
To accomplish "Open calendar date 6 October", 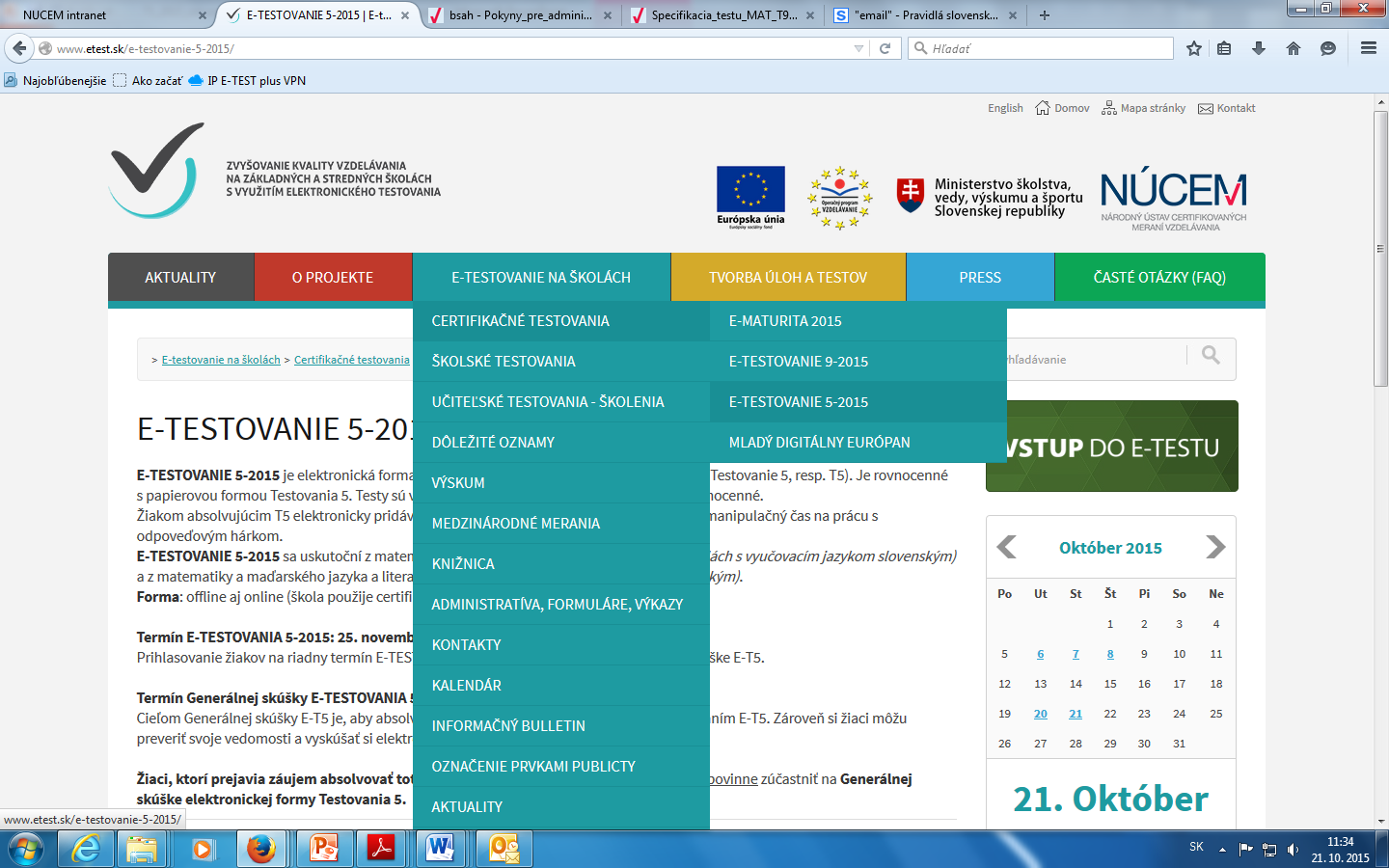I will tap(1040, 654).
